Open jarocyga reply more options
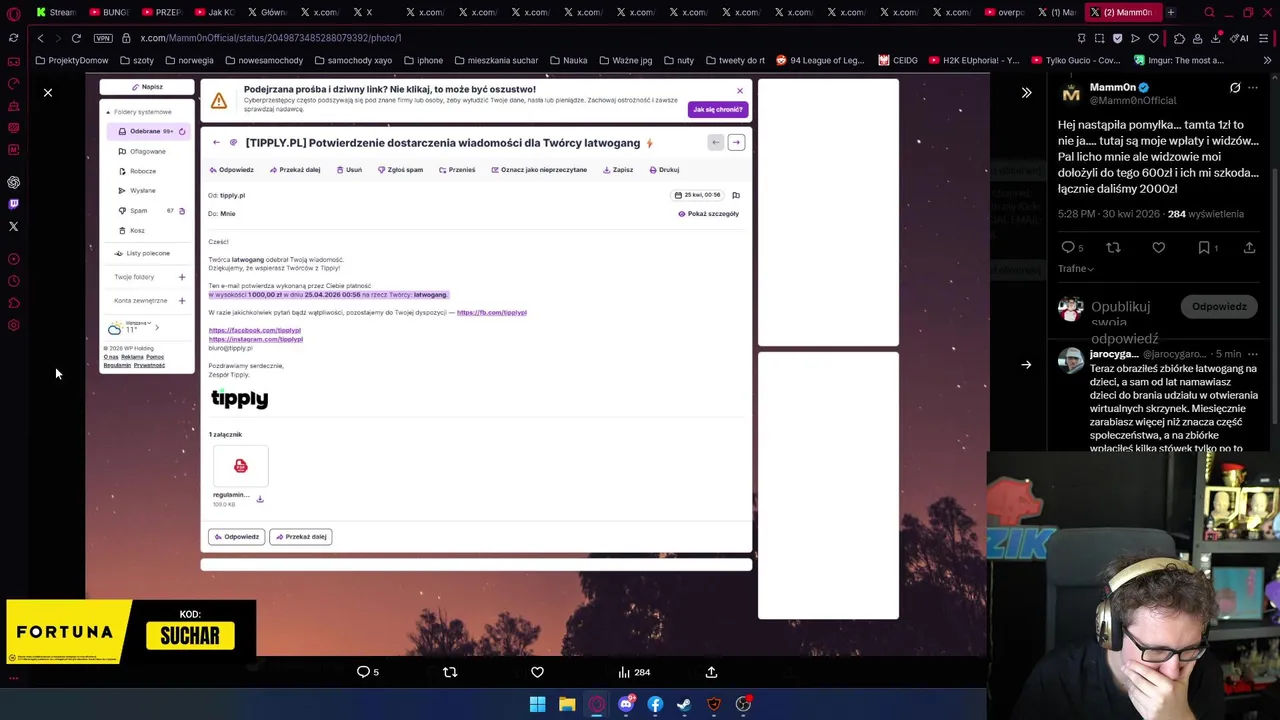Image resolution: width=1280 pixels, height=720 pixels. click(1253, 354)
